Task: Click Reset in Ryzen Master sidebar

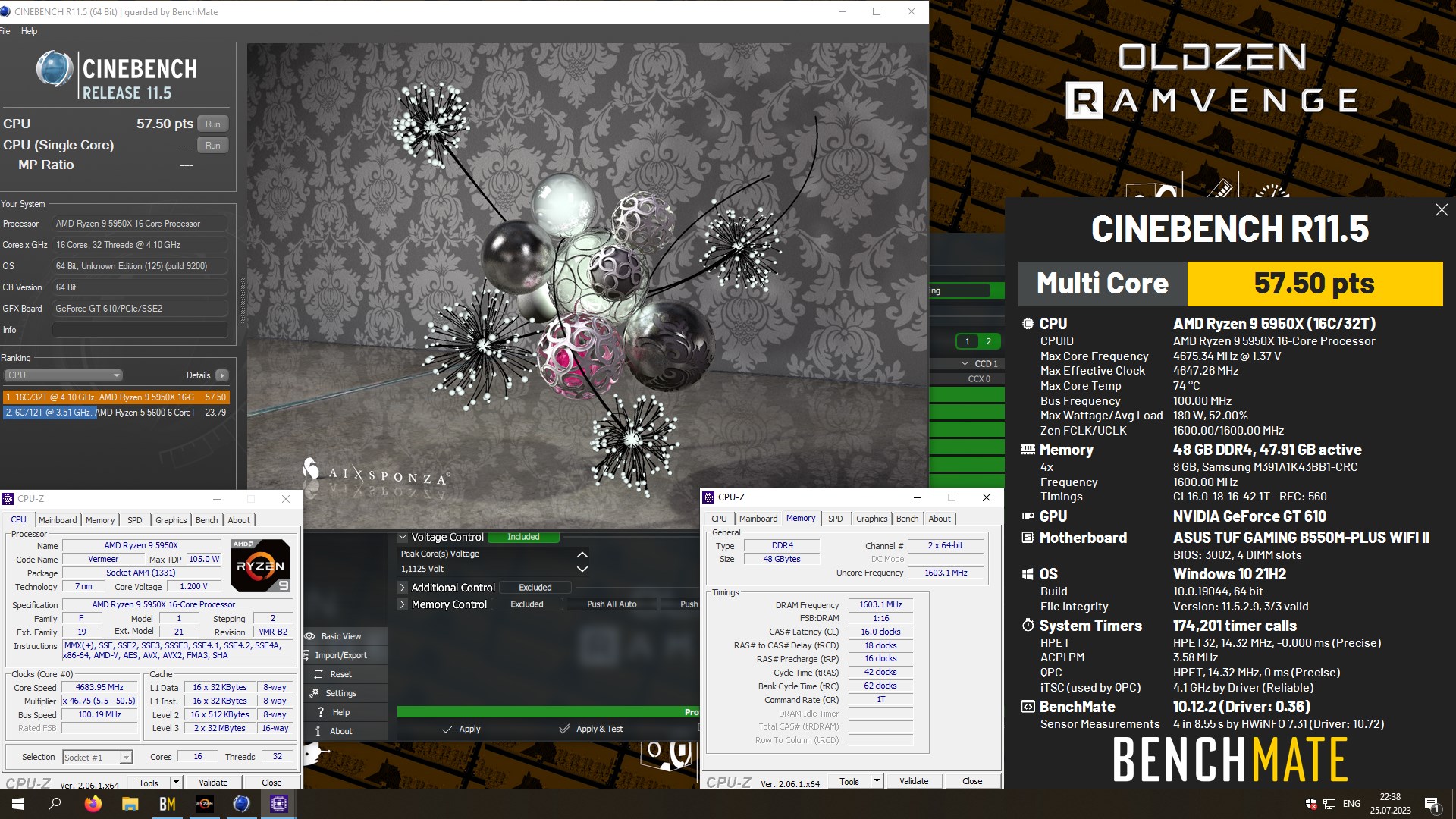Action: (340, 674)
